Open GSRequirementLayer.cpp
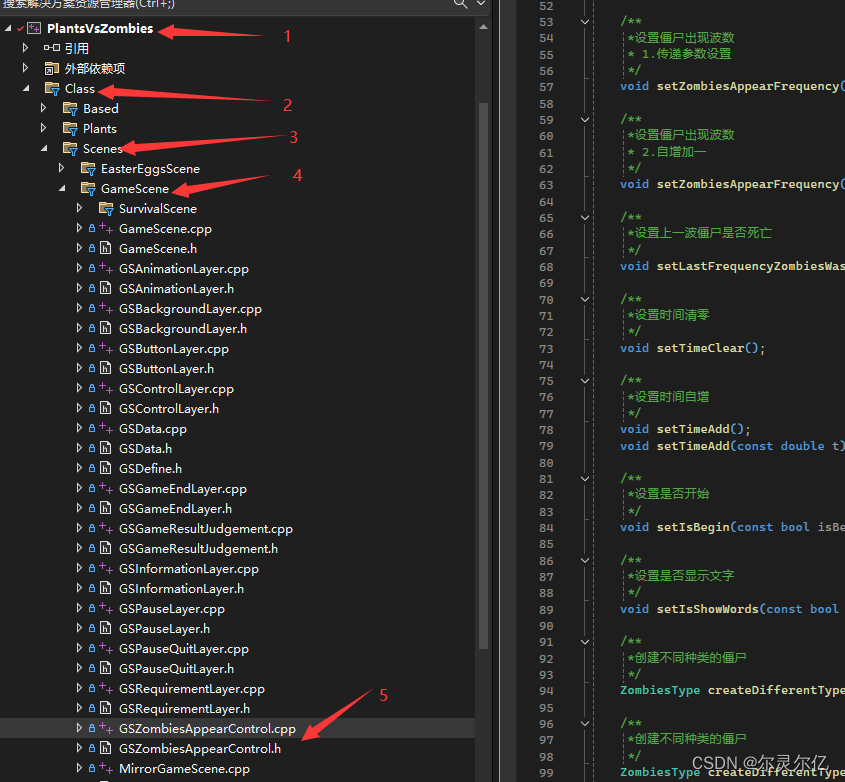The height and width of the screenshot is (782, 845). click(x=192, y=689)
